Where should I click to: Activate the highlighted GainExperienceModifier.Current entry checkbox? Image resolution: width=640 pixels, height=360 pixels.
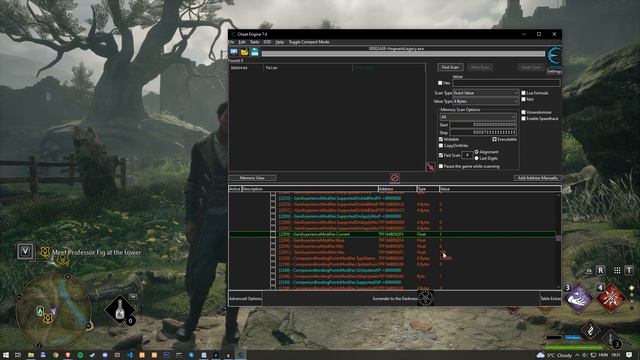point(273,234)
